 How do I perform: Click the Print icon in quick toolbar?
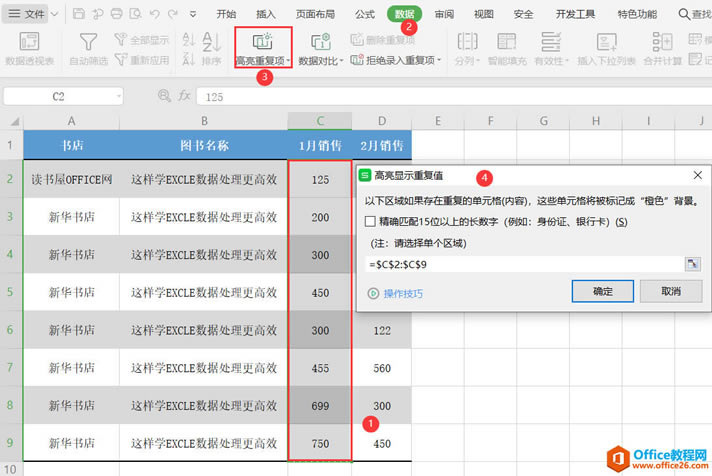pos(116,14)
